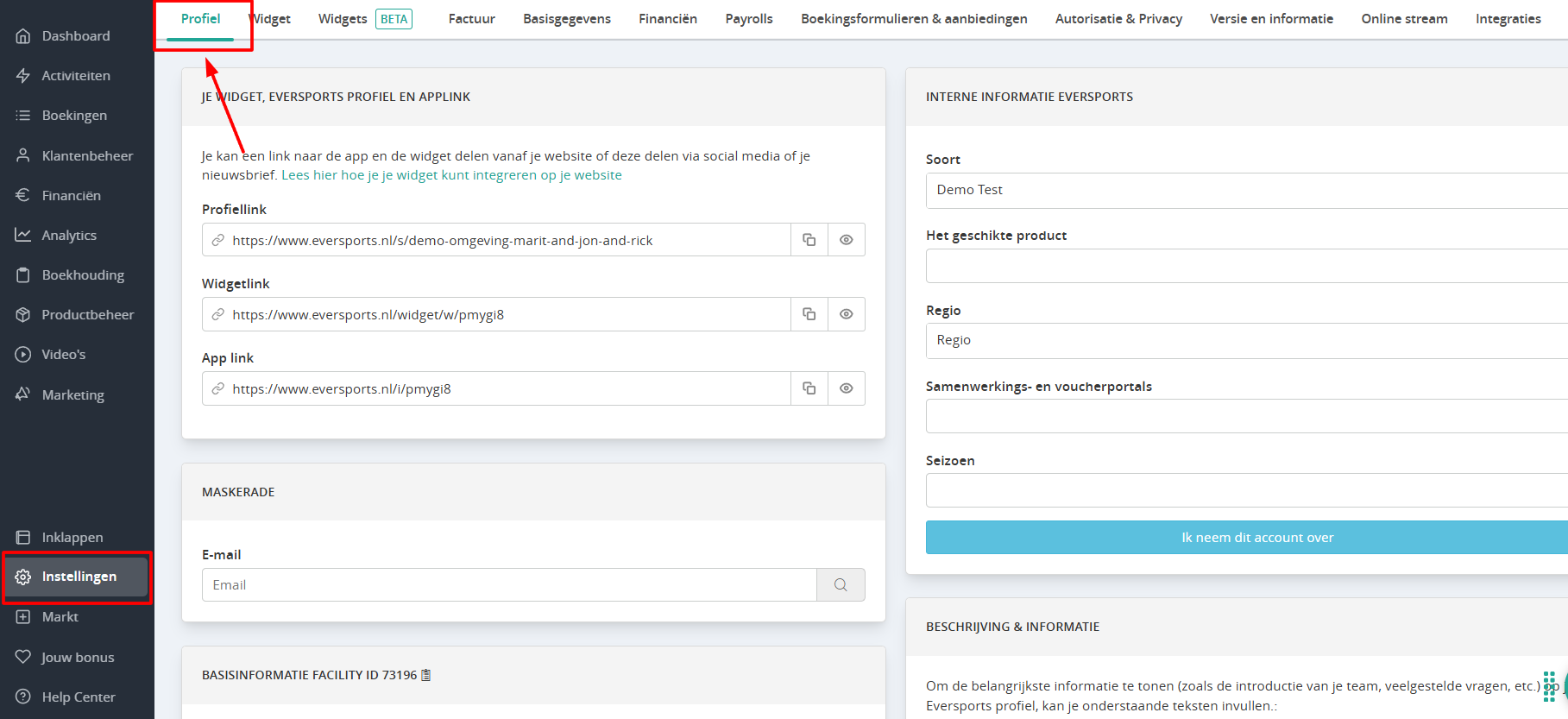
Task: Click the Analytics chart icon
Action: 23,235
